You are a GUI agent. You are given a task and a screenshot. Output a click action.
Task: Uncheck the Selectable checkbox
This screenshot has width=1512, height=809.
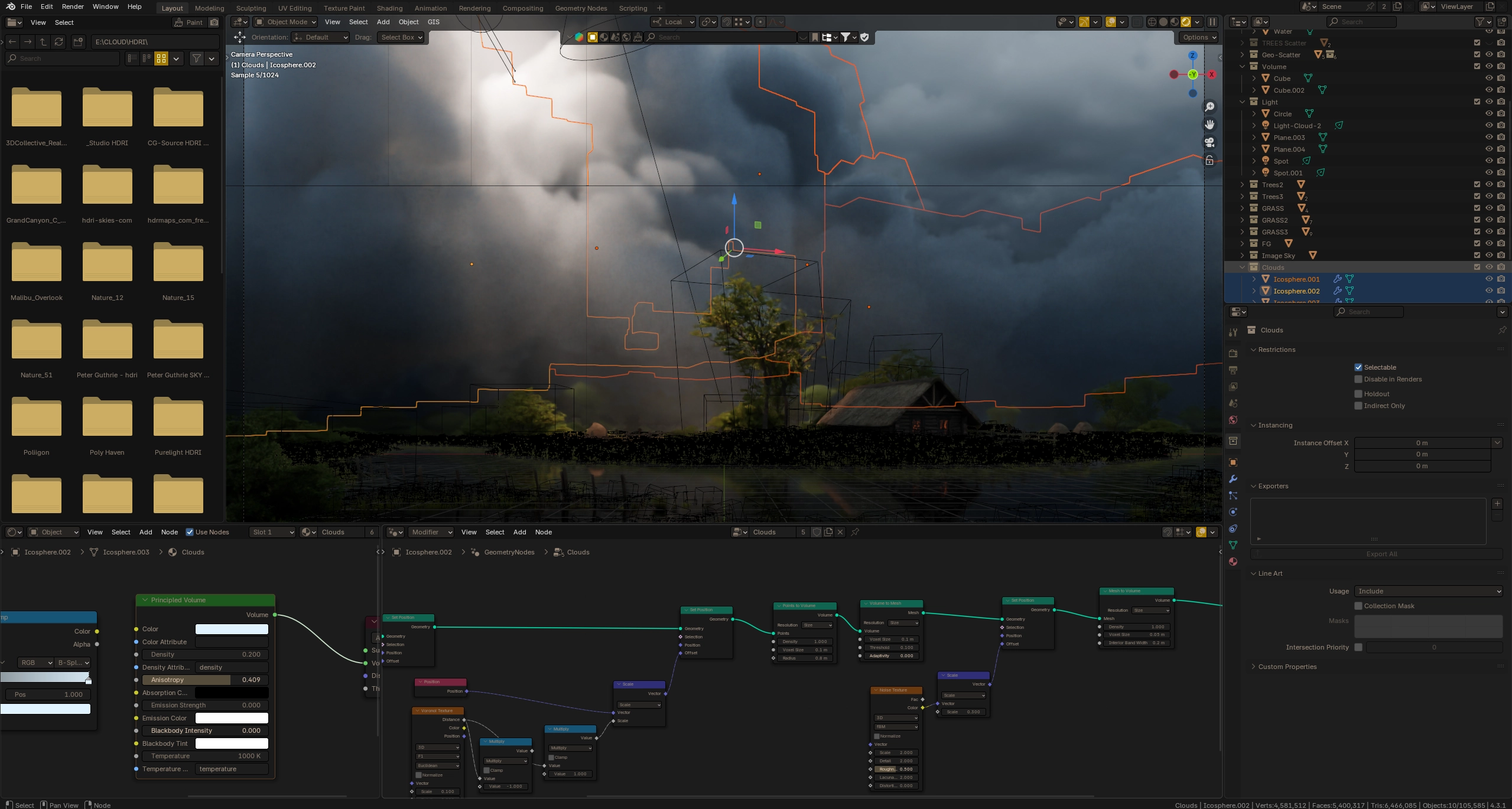point(1358,367)
